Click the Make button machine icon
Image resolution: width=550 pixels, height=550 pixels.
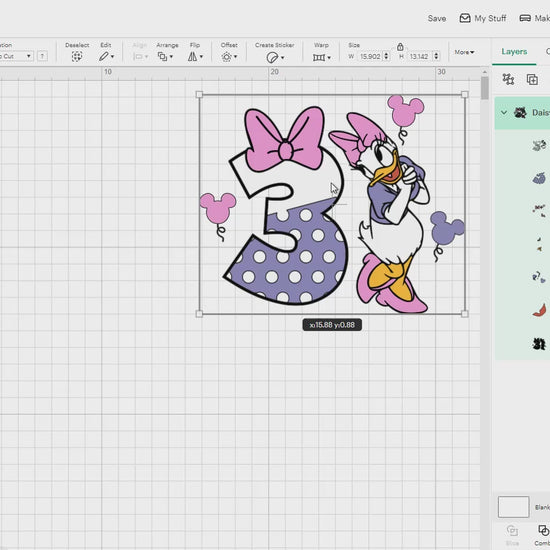525,18
